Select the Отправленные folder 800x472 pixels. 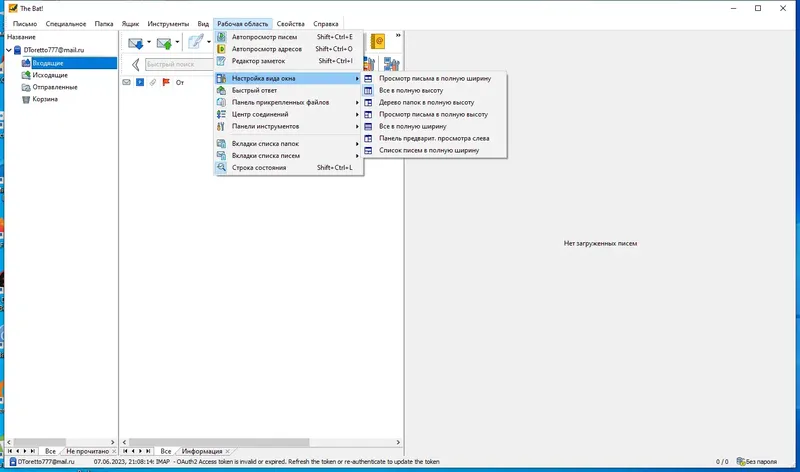[x=55, y=87]
